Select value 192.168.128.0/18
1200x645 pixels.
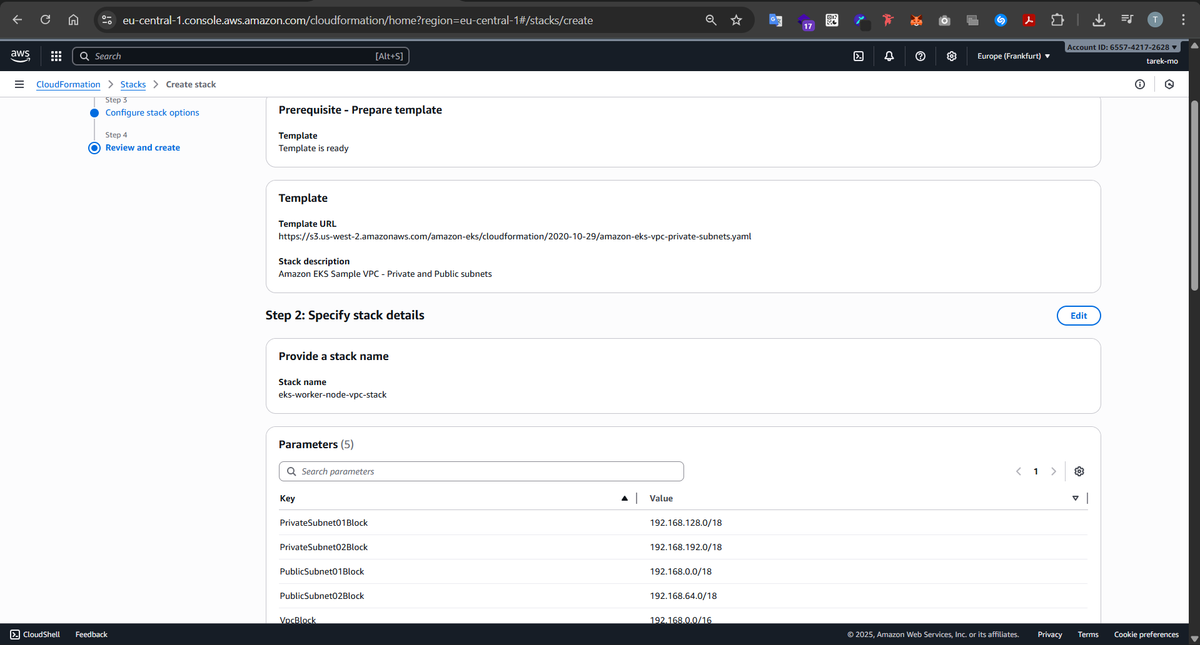[x=685, y=522]
